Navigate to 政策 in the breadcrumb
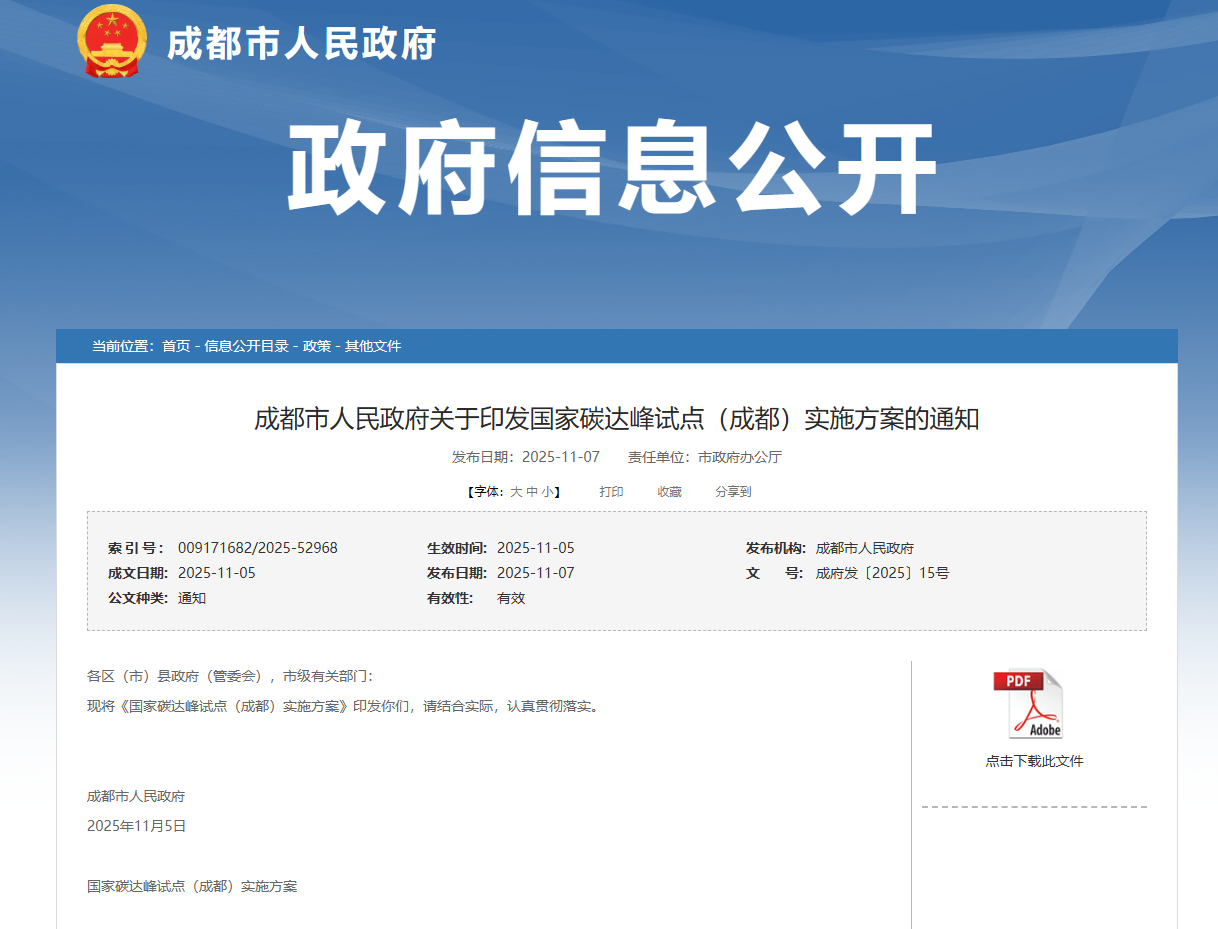This screenshot has height=929, width=1218. point(317,346)
